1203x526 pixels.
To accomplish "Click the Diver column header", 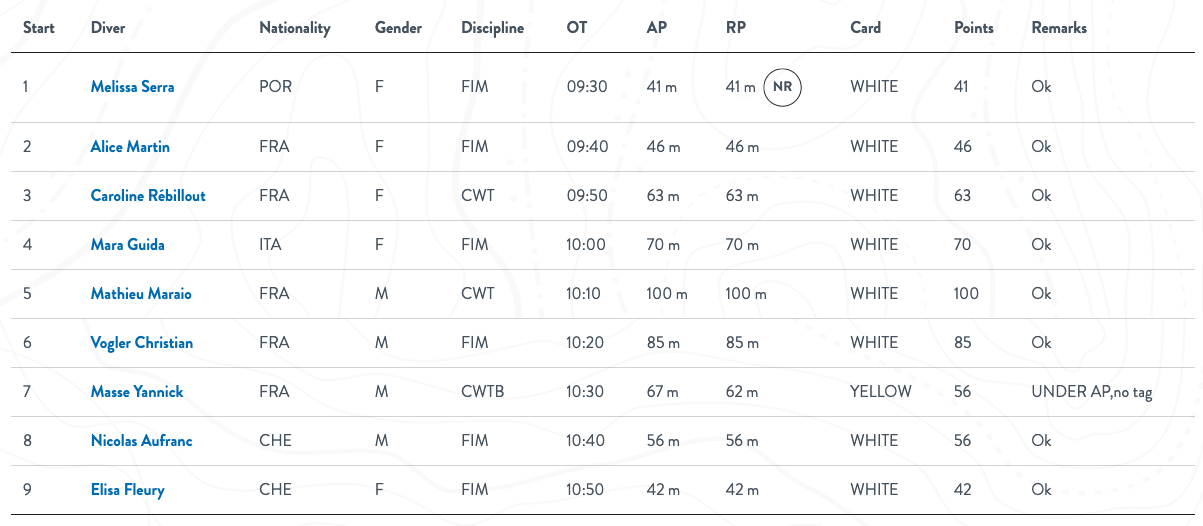I will [108, 28].
